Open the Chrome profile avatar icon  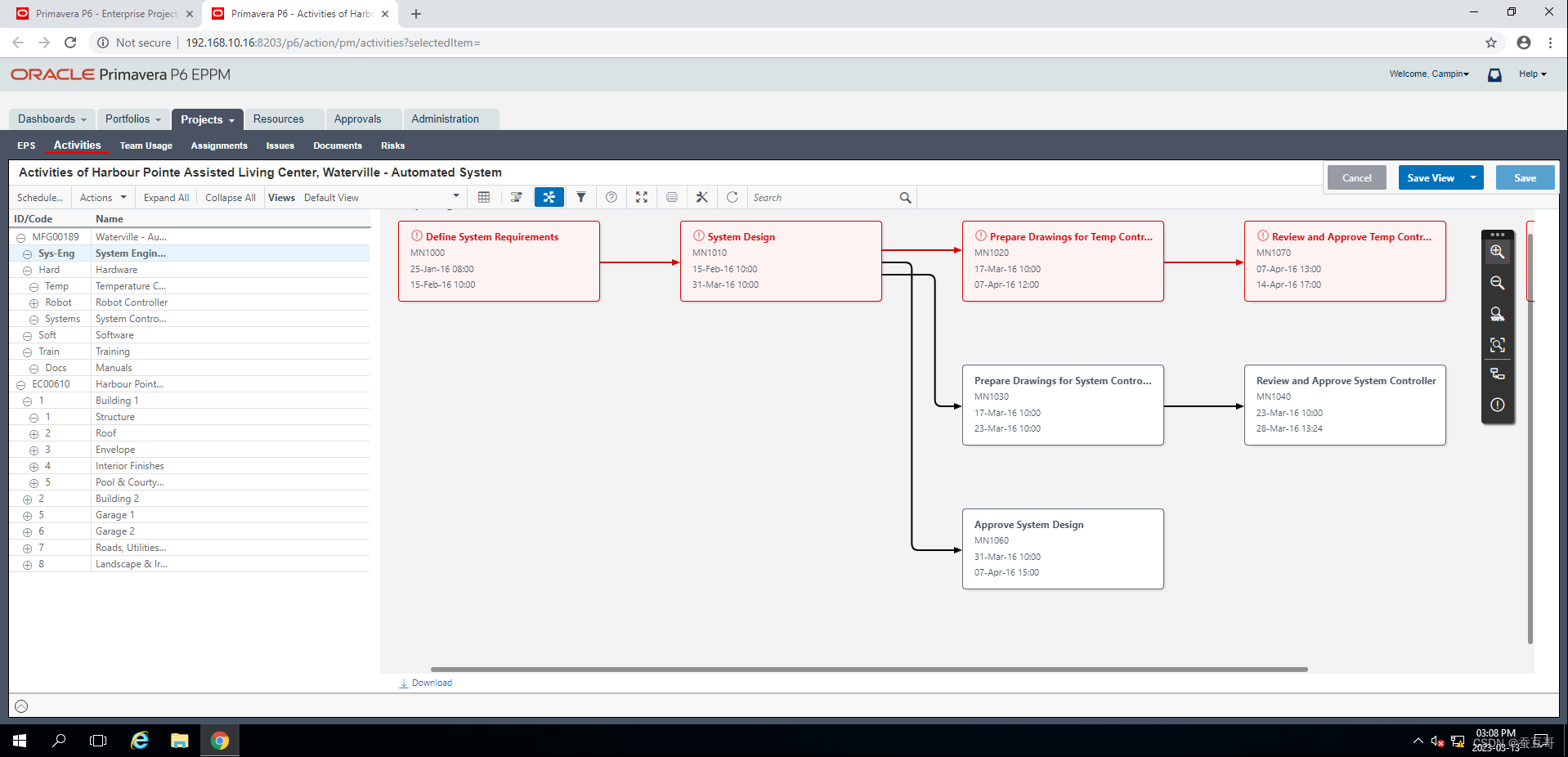pyautogui.click(x=1524, y=43)
